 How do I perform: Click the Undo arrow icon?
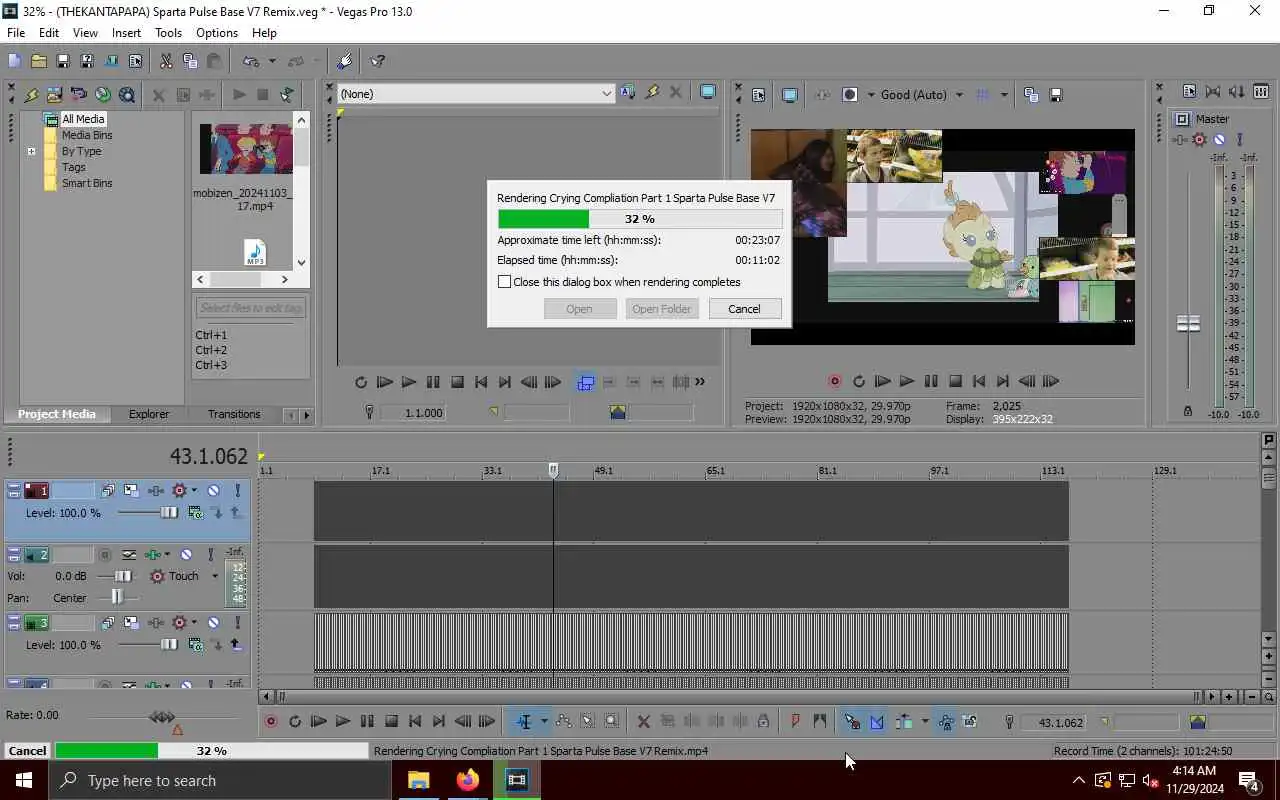[252, 61]
